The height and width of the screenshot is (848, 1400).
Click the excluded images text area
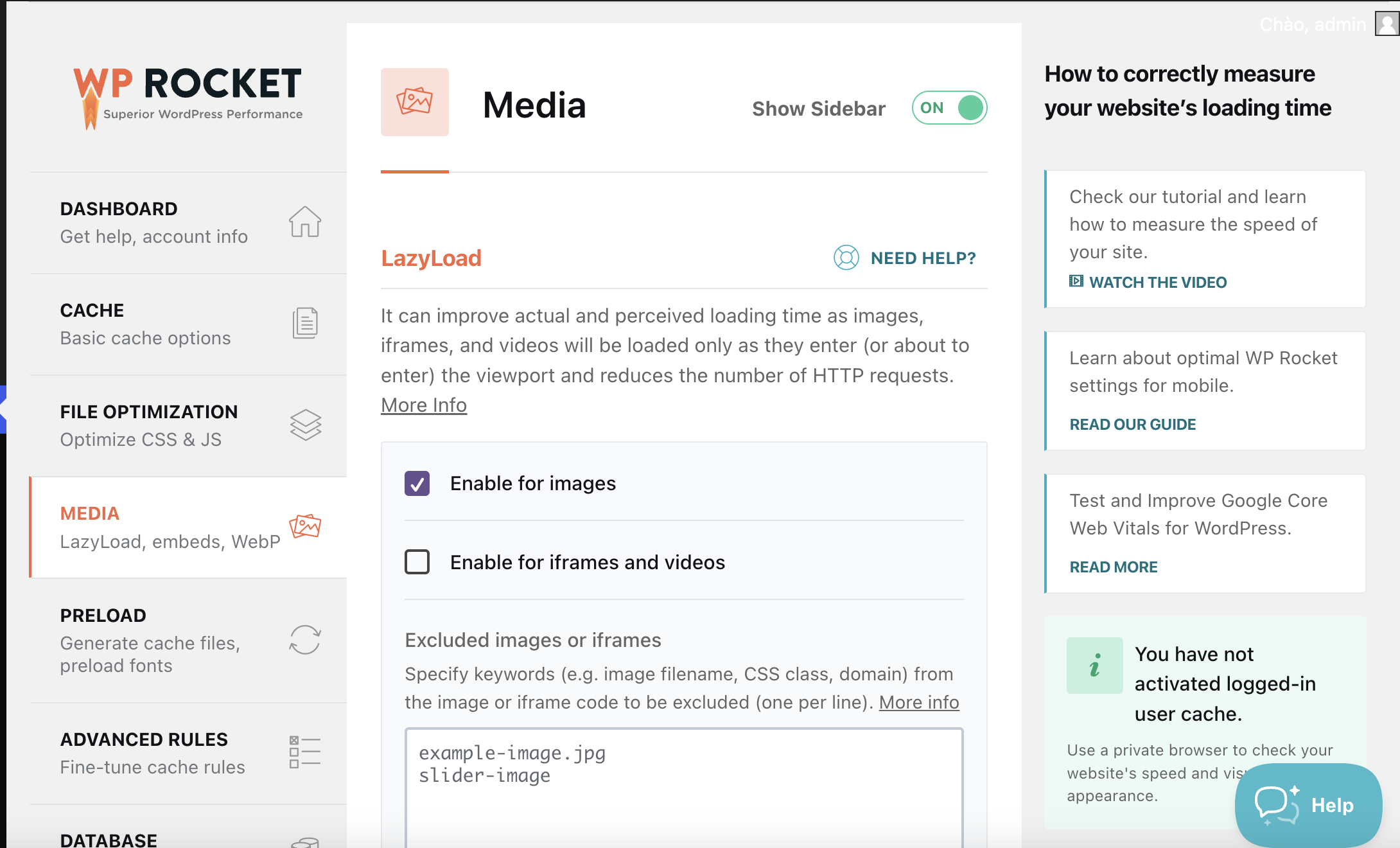pos(684,788)
